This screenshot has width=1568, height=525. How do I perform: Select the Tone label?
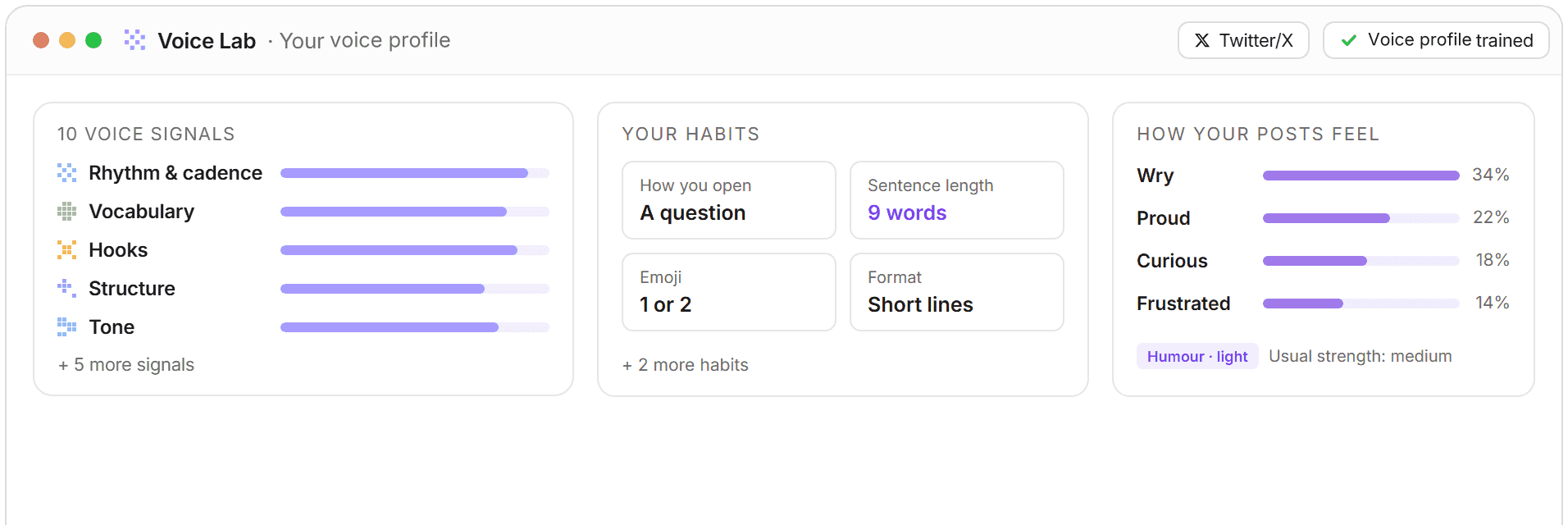112,327
